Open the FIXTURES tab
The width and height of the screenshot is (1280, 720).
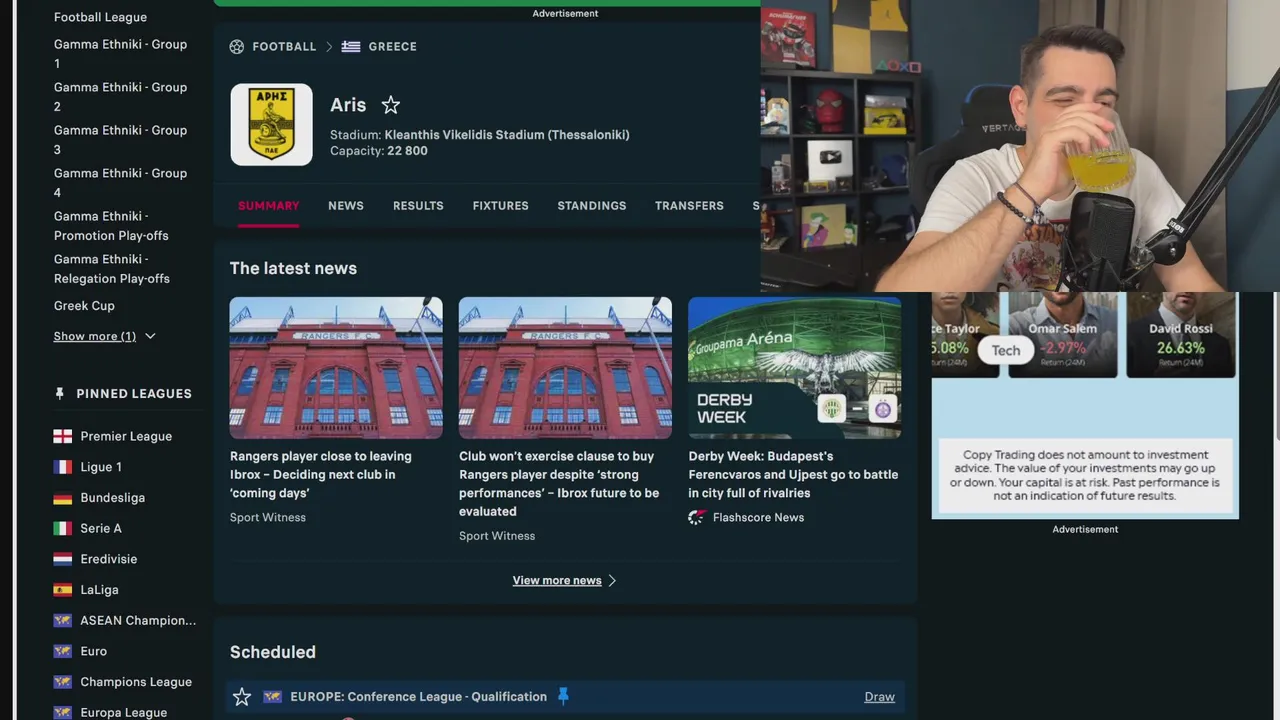[x=501, y=205]
